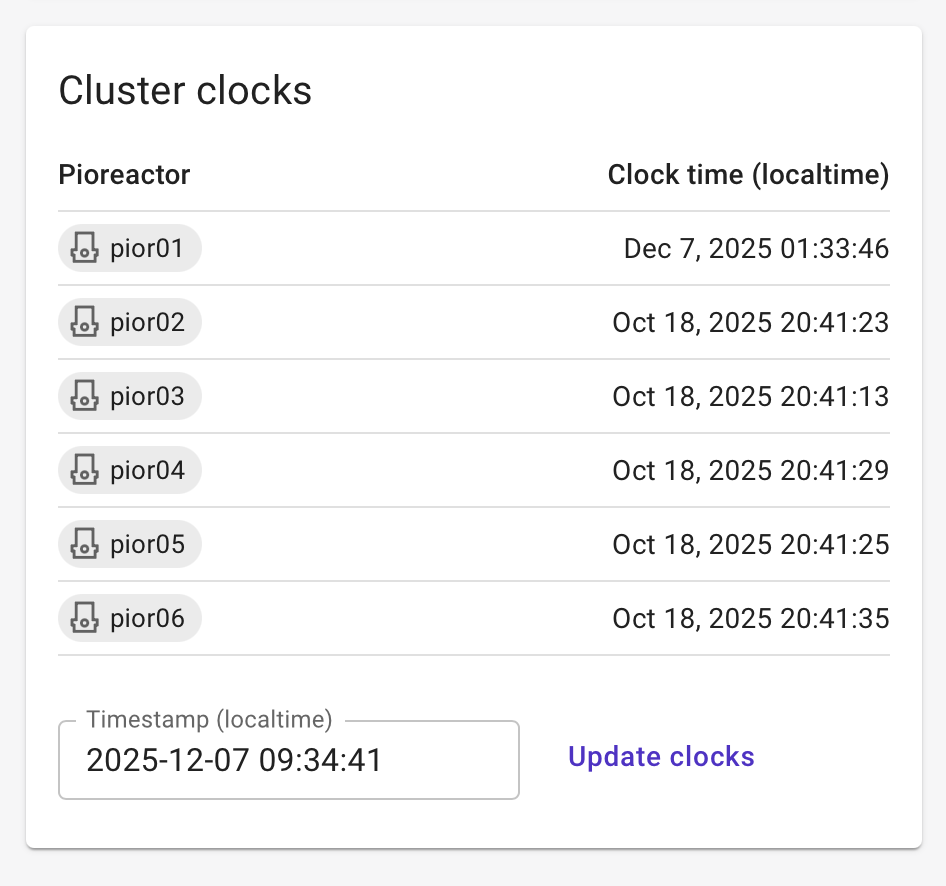Click the pior03 name text
Viewport: 946px width, 886px height.
tap(147, 396)
